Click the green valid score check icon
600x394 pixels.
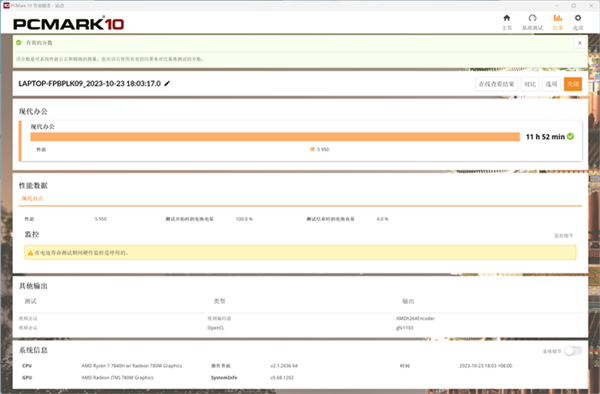pyautogui.click(x=19, y=42)
